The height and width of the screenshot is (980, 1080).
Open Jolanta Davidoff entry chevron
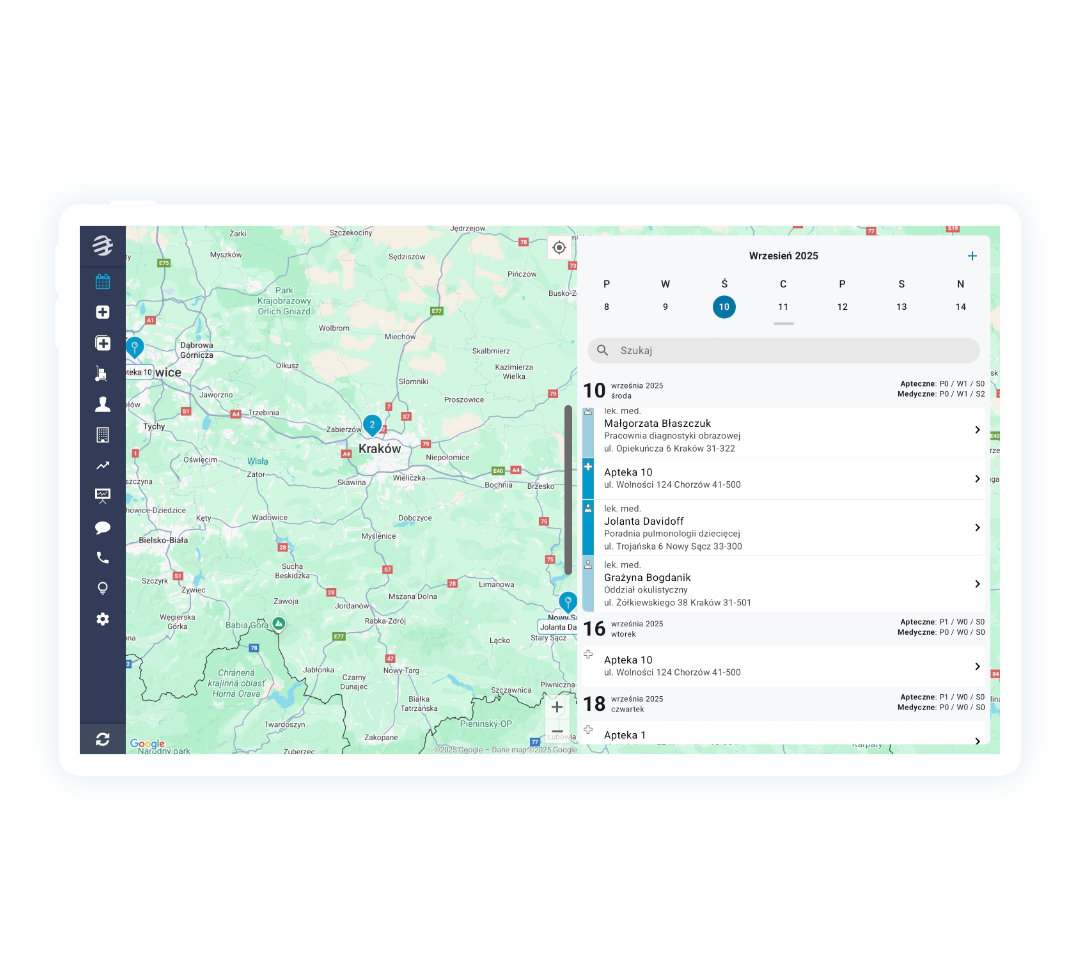tap(977, 528)
